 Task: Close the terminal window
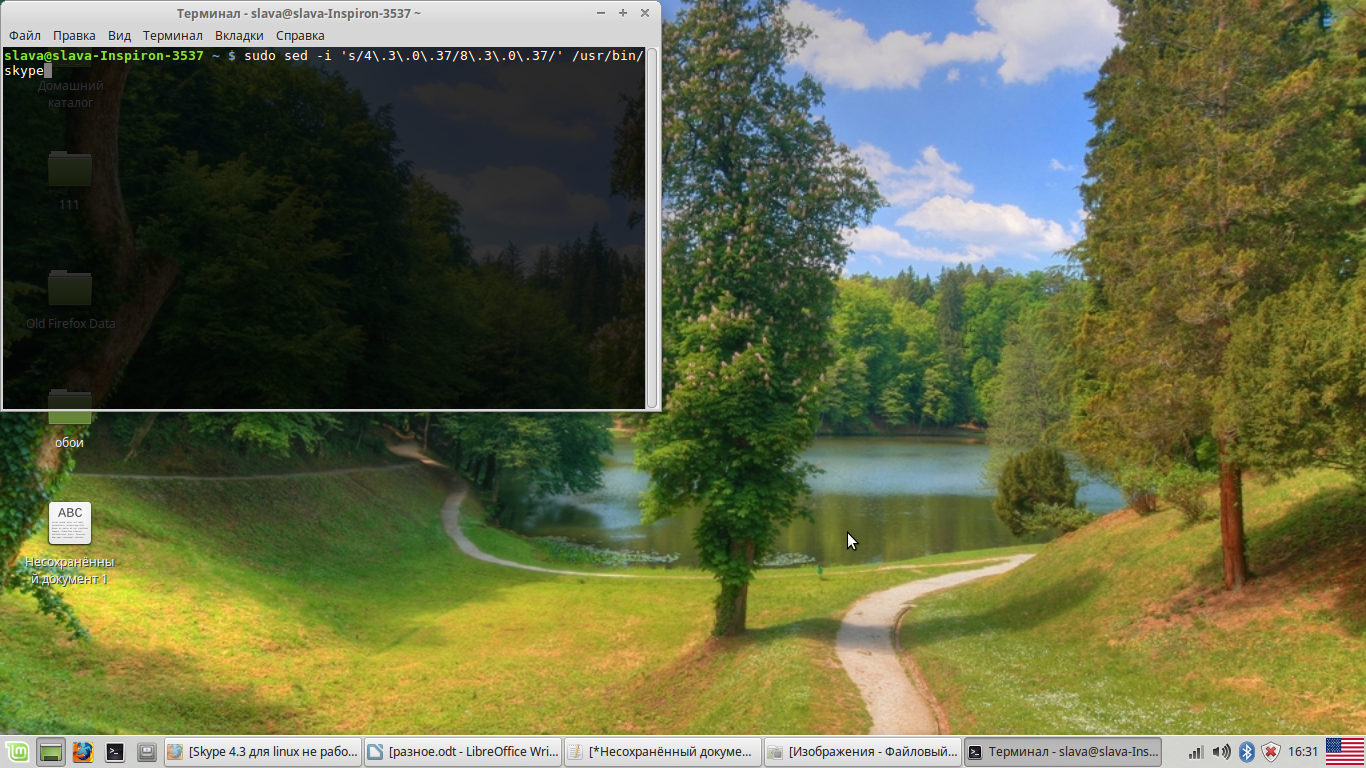click(x=645, y=13)
